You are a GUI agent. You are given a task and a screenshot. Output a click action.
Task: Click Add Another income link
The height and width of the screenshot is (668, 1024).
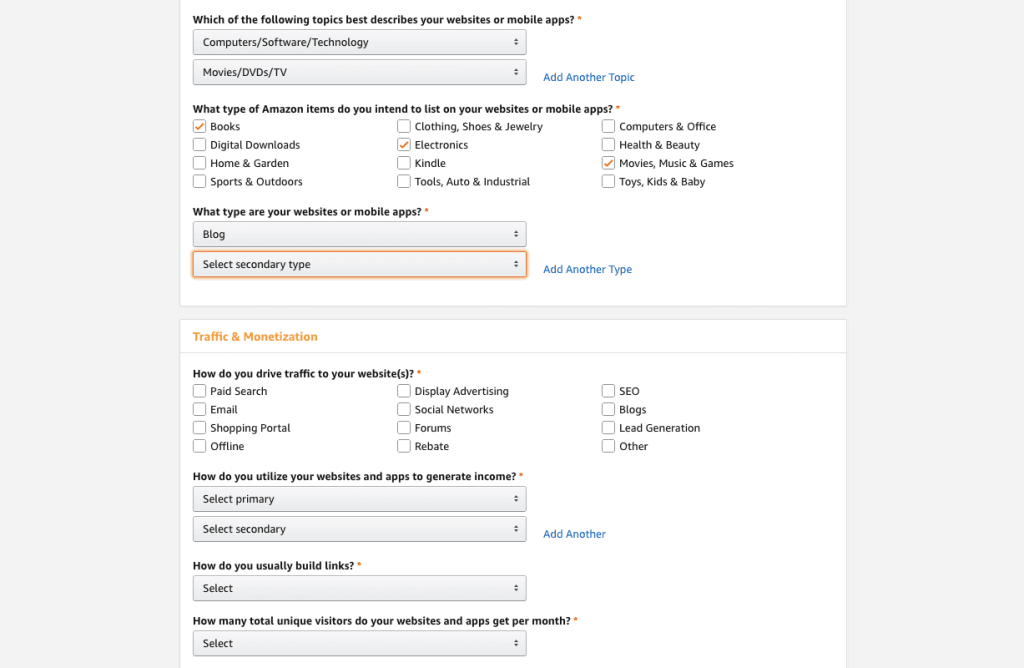coord(574,534)
